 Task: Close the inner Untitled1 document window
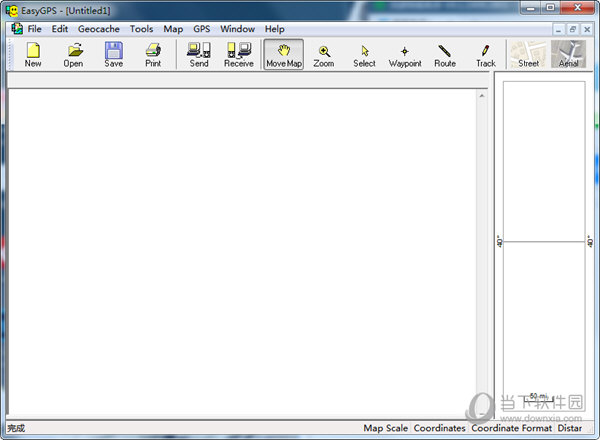[587, 29]
